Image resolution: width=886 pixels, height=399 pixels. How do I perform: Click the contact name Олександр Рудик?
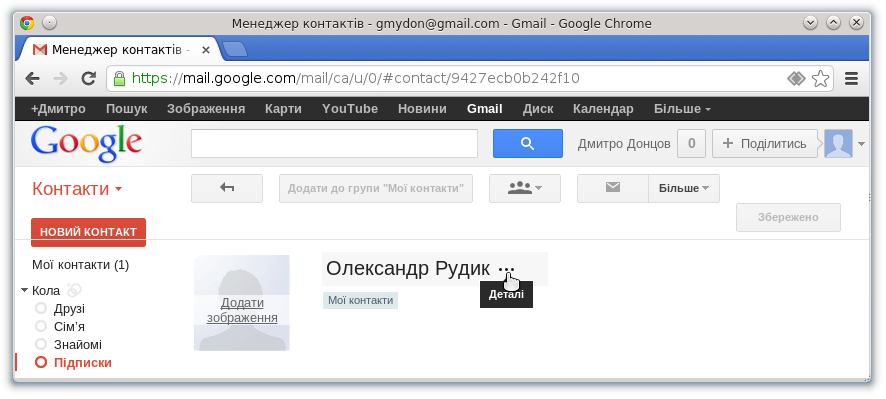408,269
